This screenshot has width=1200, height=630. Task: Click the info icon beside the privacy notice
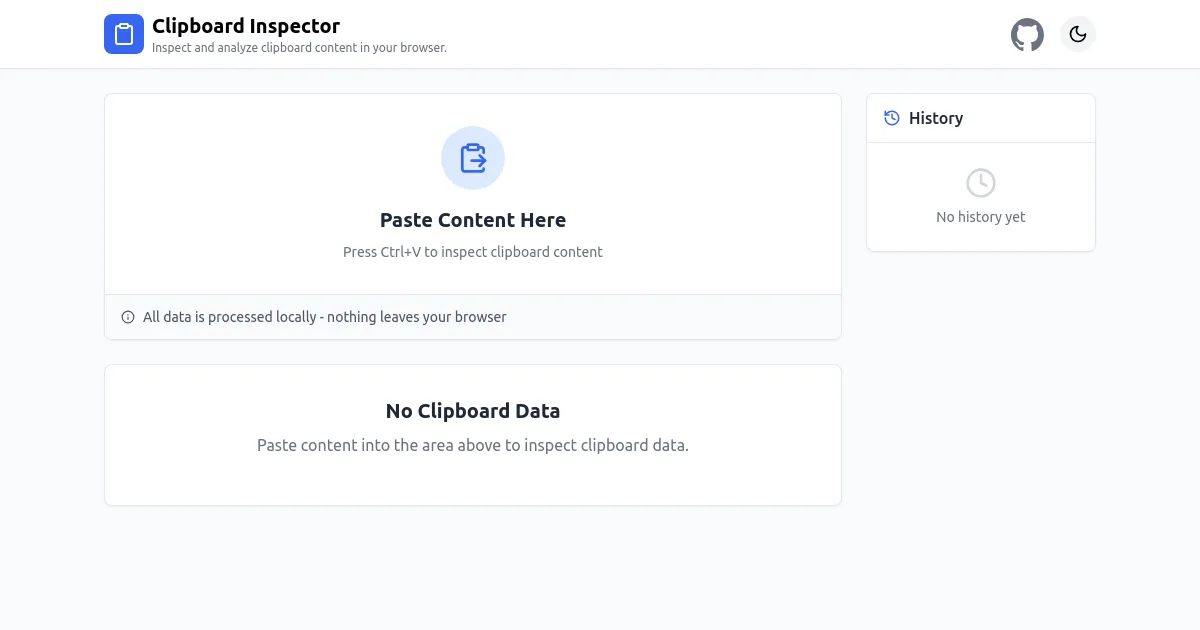point(128,317)
